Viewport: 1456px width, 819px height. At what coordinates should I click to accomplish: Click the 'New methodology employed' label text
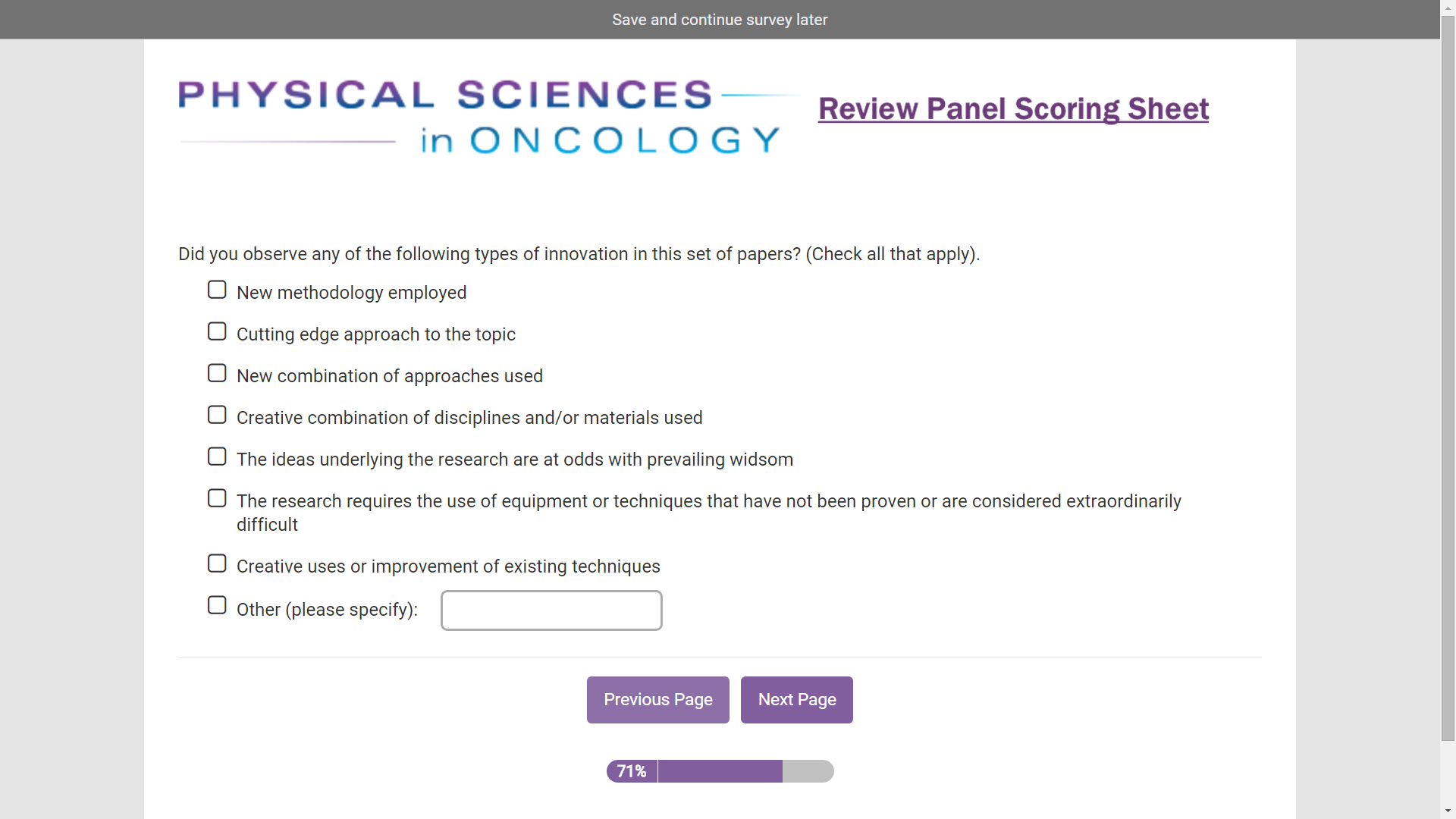pos(351,293)
